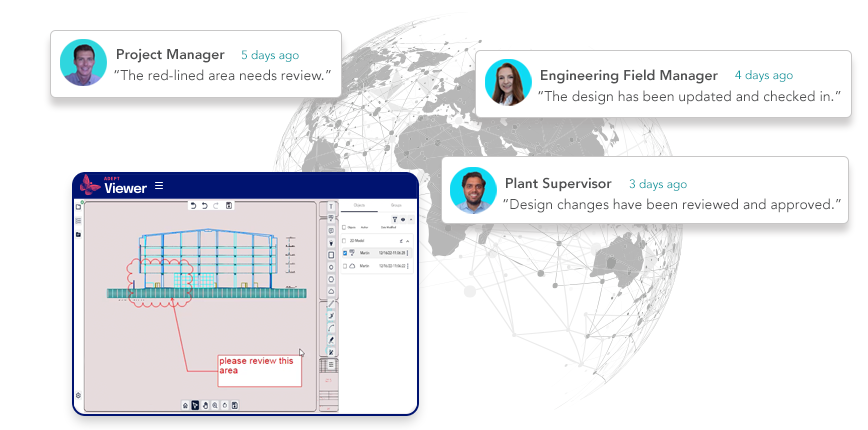Open the hamburger menu beside Viewer logo
The height and width of the screenshot is (430, 868).
coord(159,186)
